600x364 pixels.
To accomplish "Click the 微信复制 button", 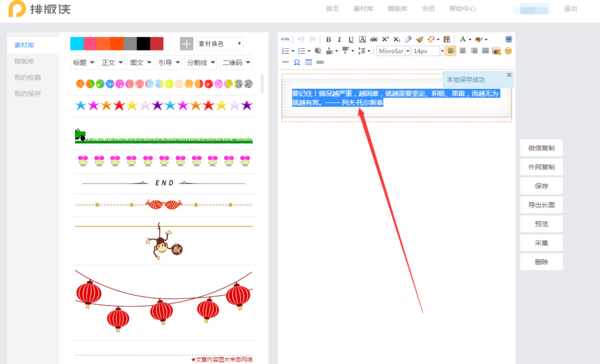I will click(541, 148).
